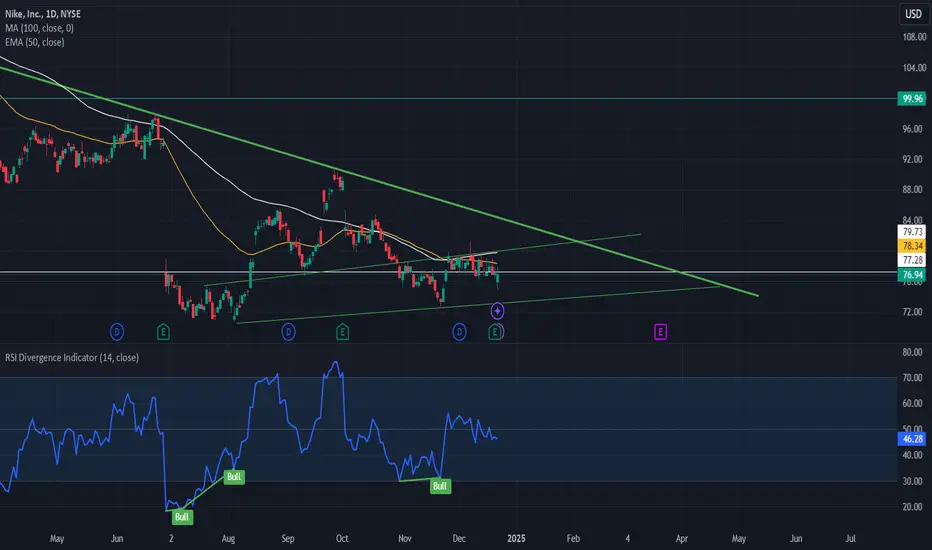Click the 2025 label on time axis
This screenshot has width=932, height=550.
(517, 538)
